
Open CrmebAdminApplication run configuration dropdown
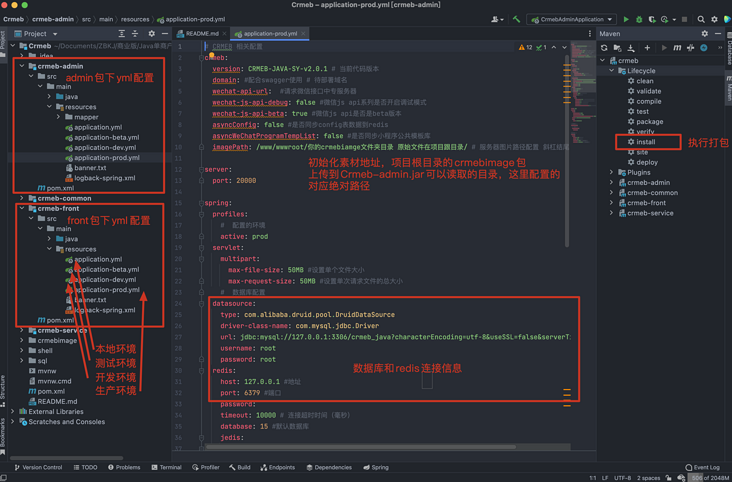571,19
